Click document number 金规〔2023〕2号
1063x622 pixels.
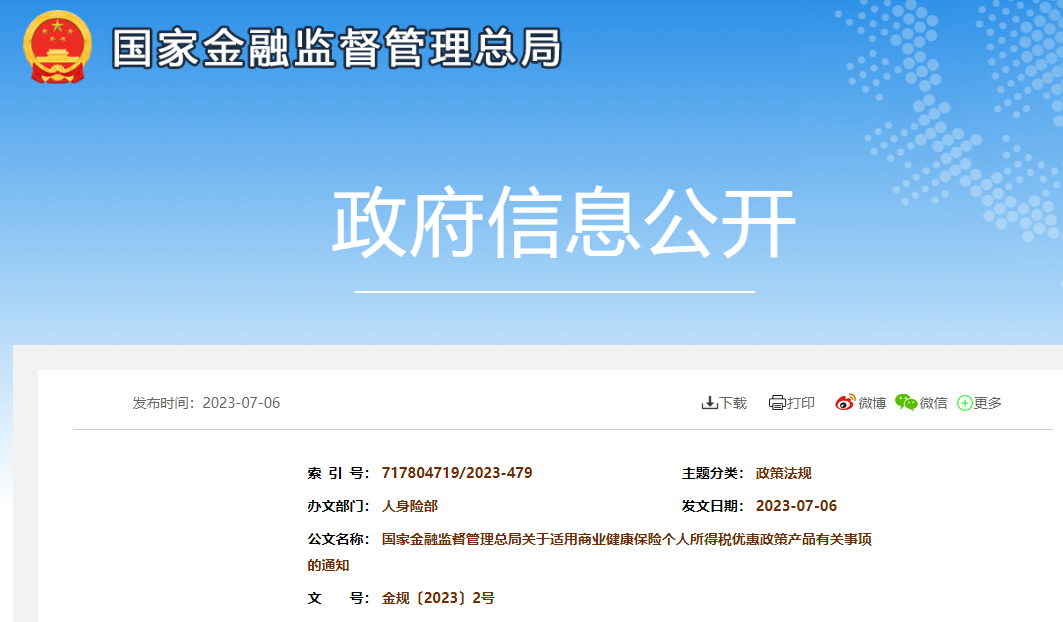click(x=438, y=598)
